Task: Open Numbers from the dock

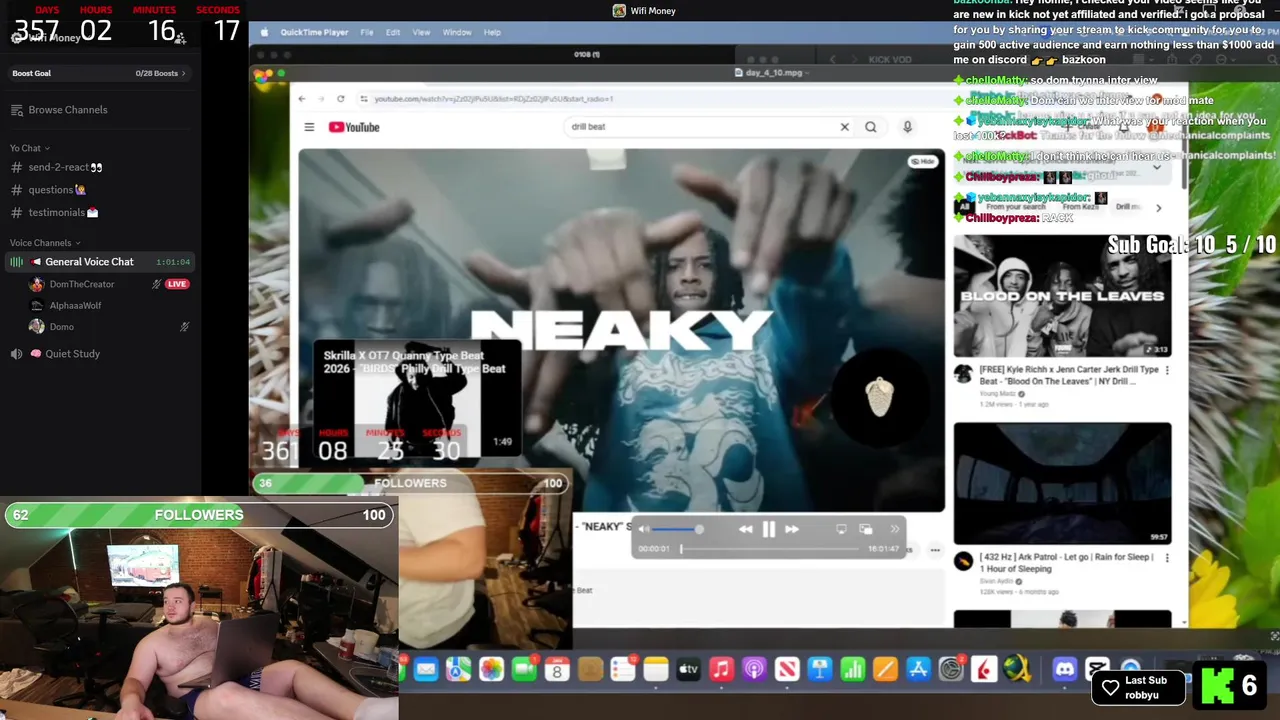Action: [852, 669]
